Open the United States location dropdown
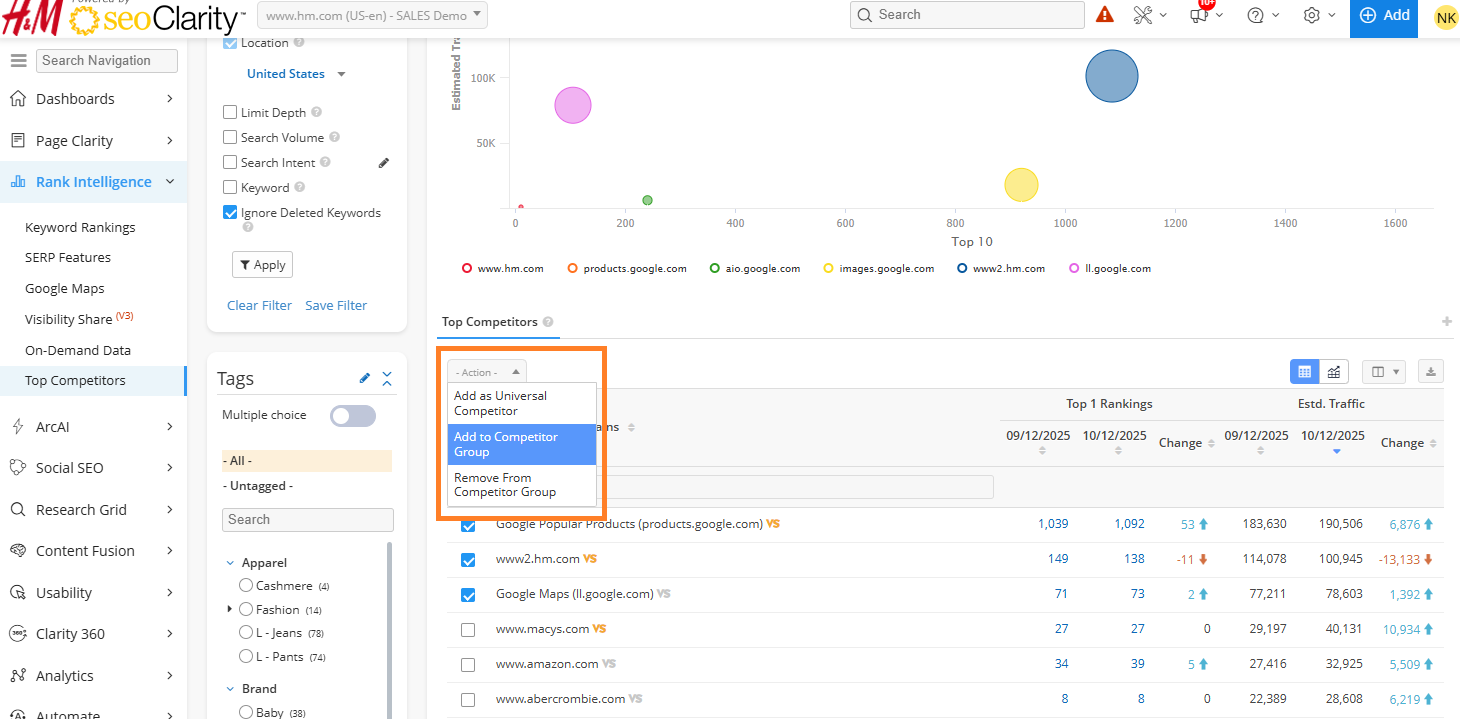 click(296, 74)
